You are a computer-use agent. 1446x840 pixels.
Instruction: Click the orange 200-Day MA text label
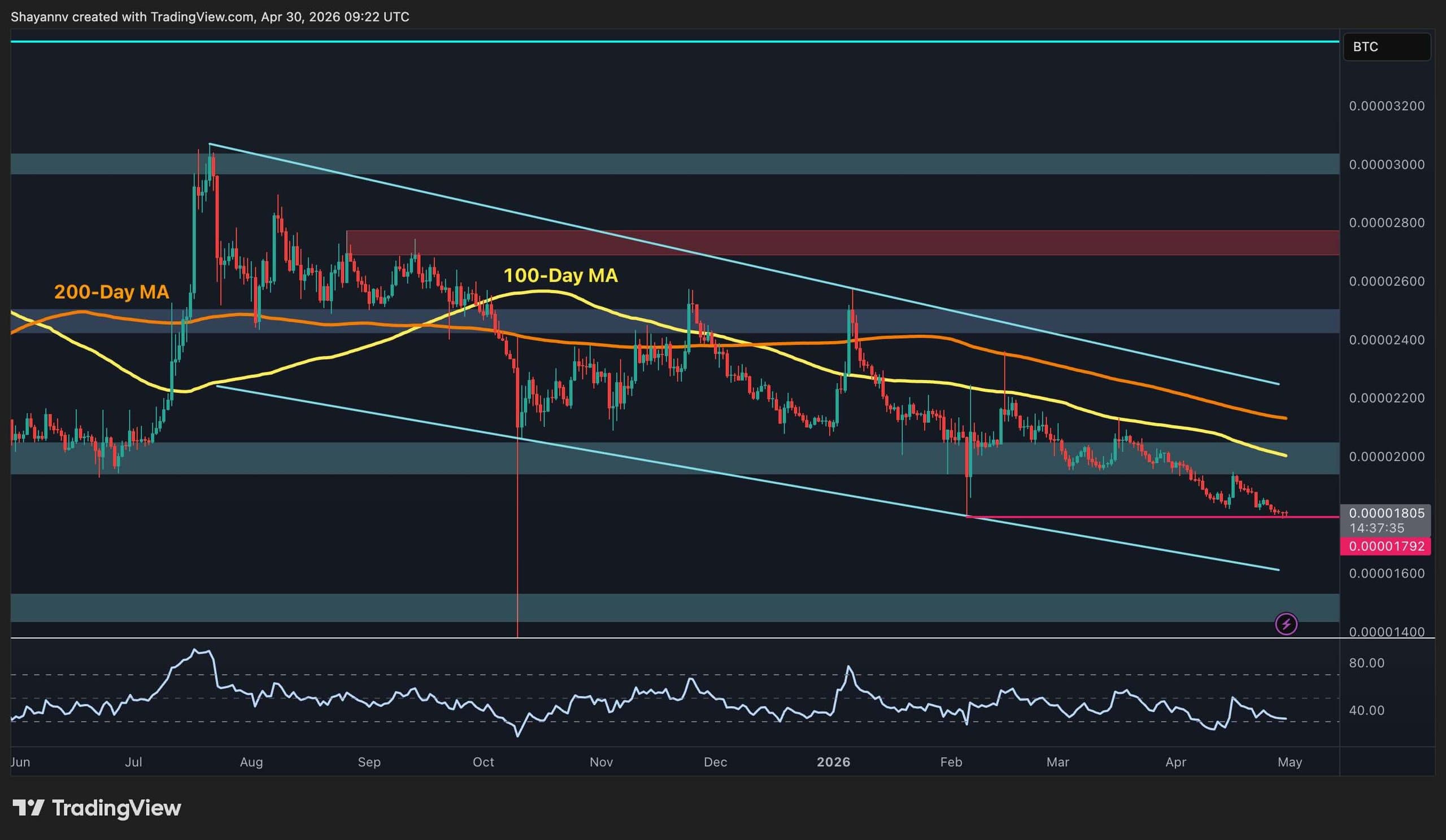[x=111, y=292]
